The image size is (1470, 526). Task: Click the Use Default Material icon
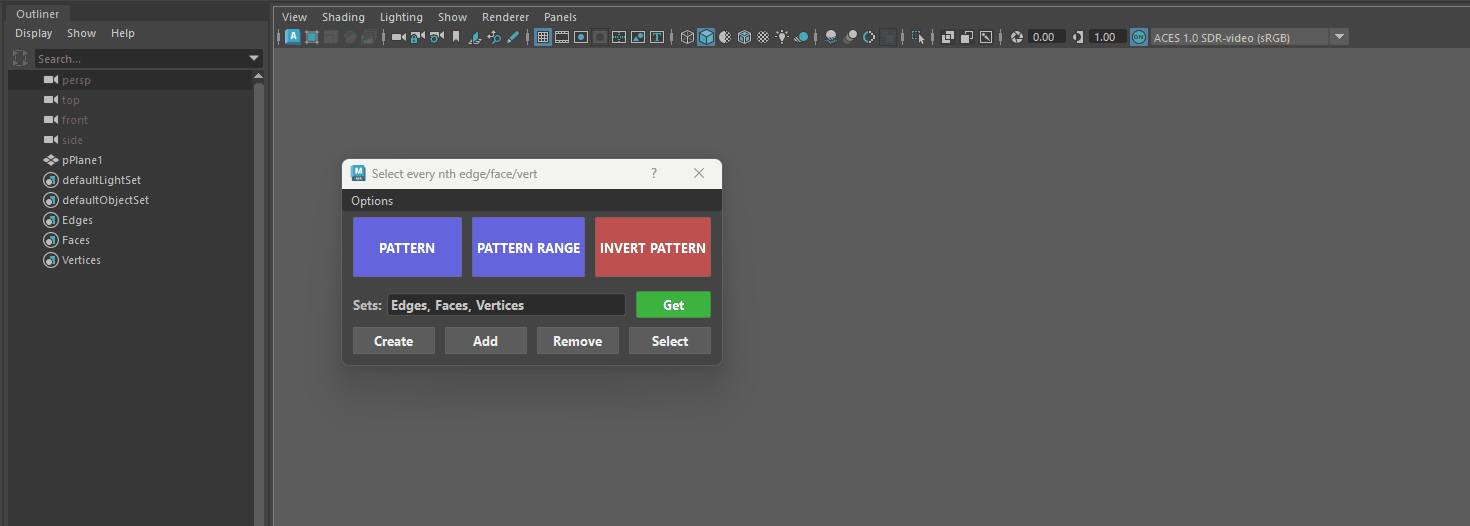725,37
